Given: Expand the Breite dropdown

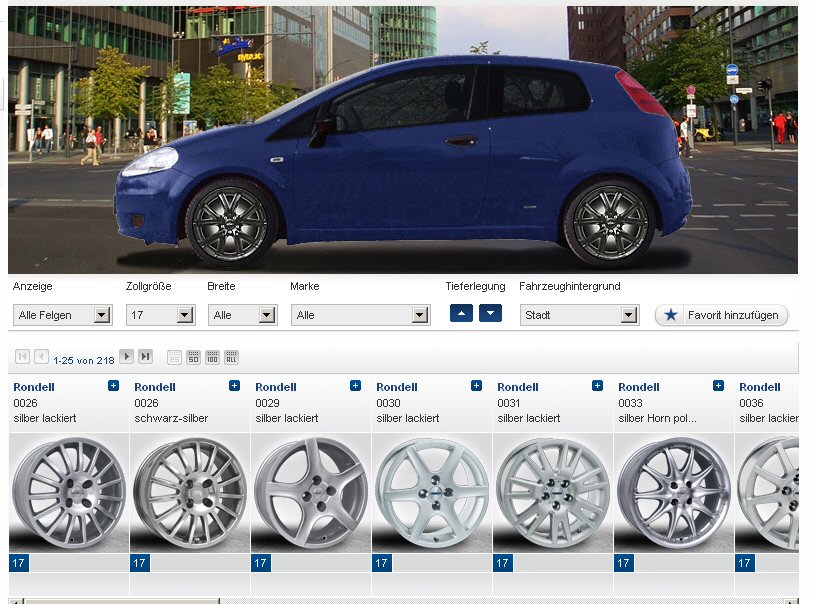Looking at the screenshot, I should click(243, 315).
